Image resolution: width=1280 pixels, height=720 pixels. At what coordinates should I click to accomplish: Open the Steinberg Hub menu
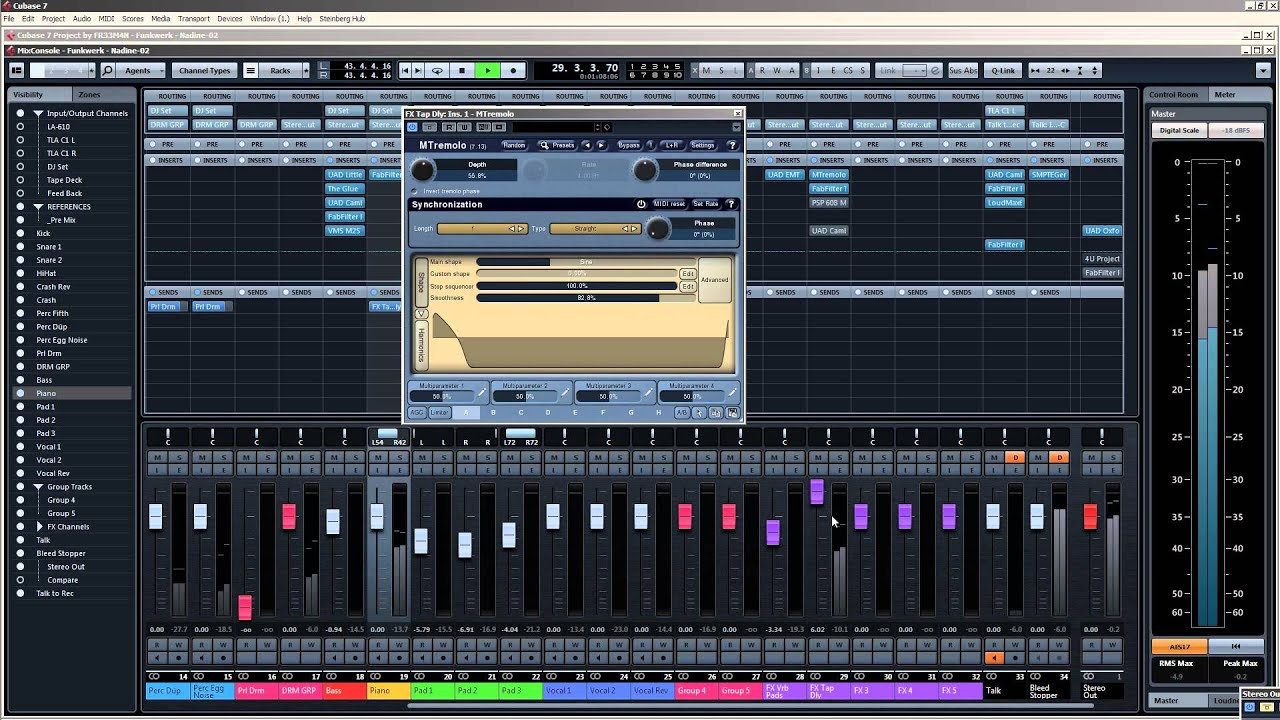(342, 18)
